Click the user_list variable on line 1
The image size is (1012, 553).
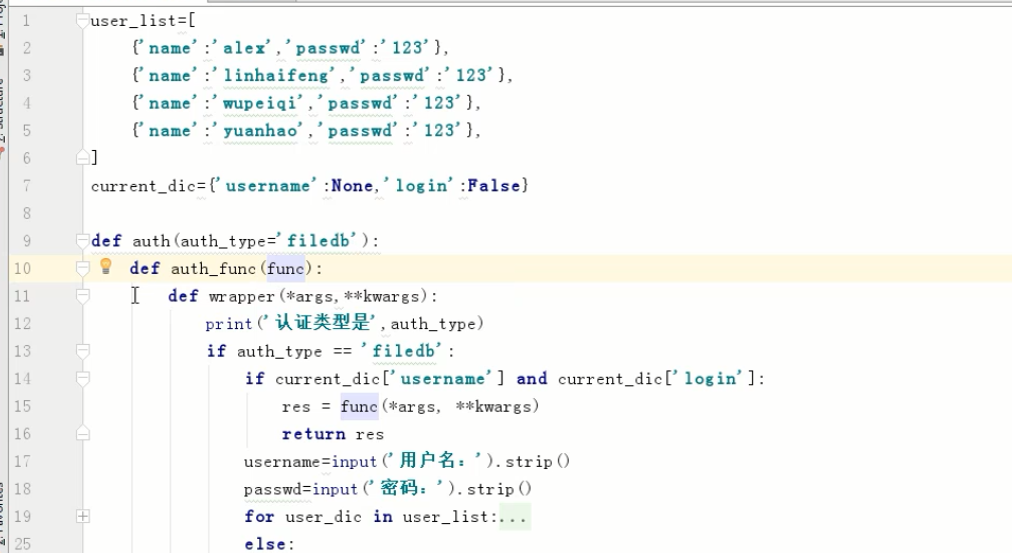tap(133, 21)
